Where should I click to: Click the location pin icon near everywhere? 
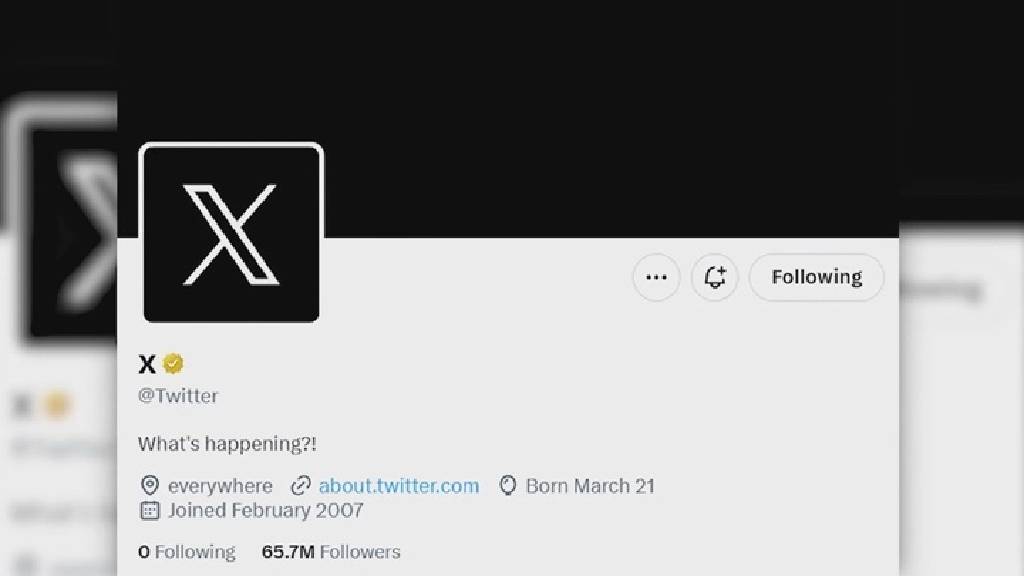click(x=152, y=486)
